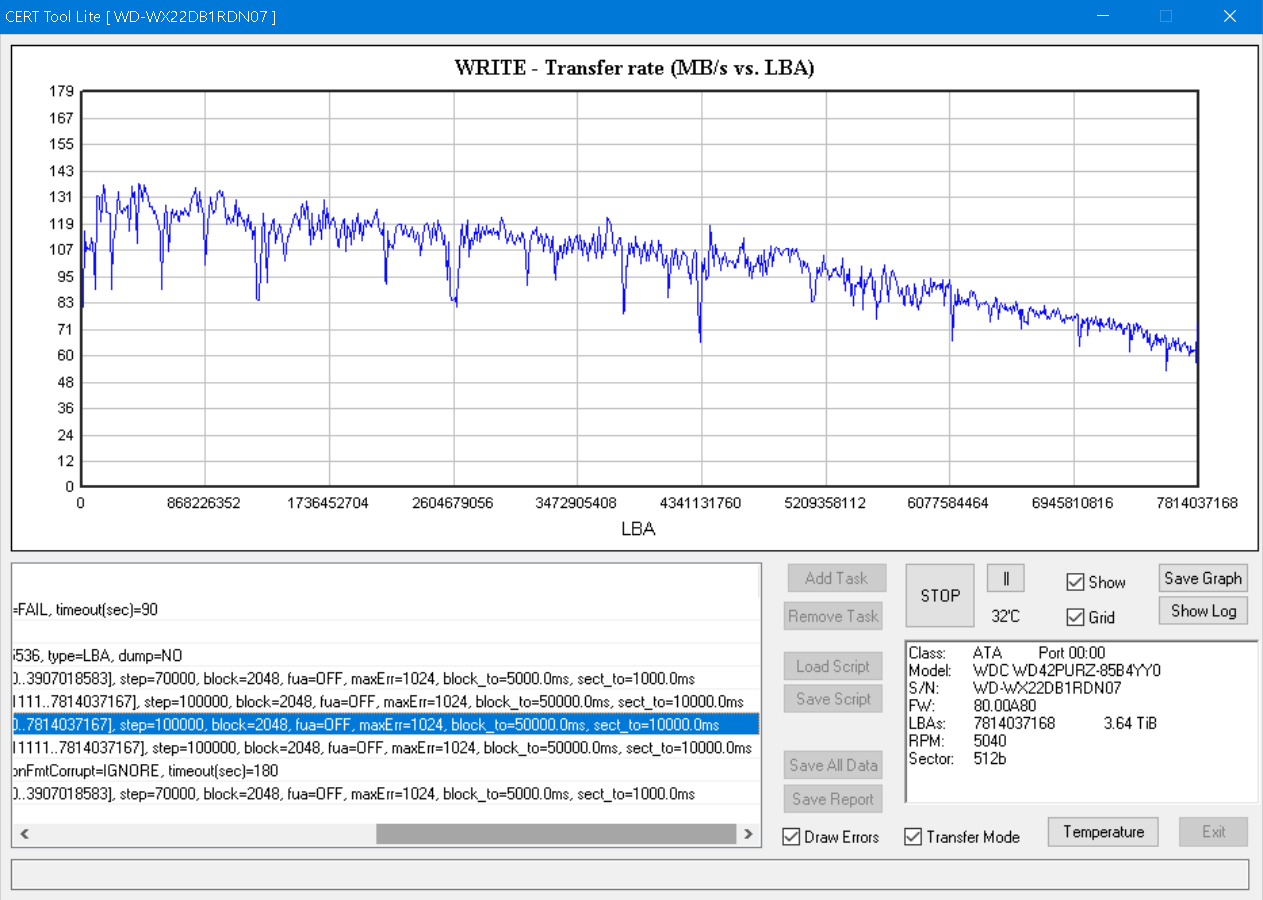Close the CERT Tool Lite window
Screen dimensions: 1263x900
(x=1229, y=16)
